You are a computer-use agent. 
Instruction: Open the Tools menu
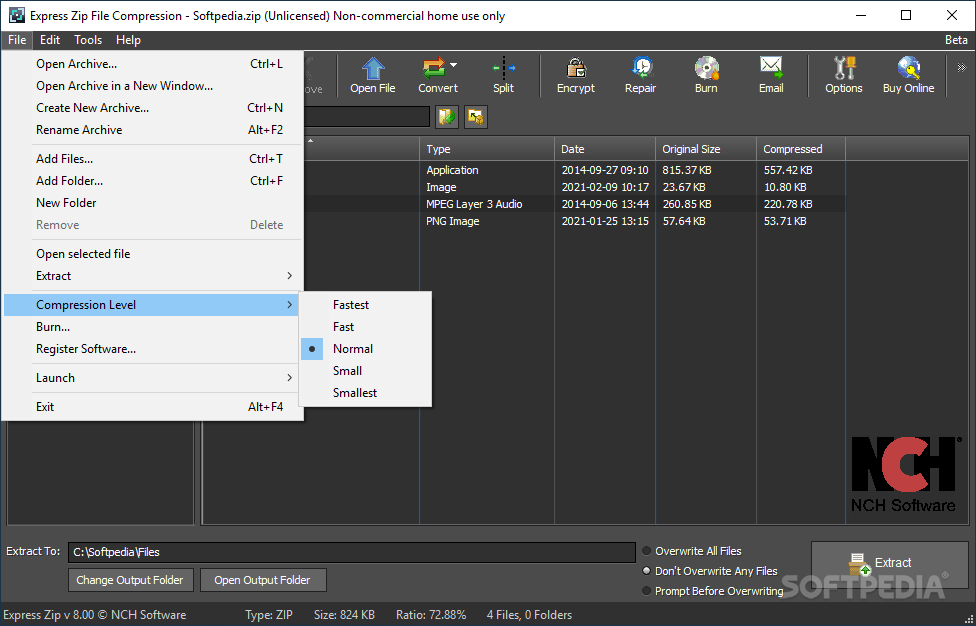click(88, 40)
